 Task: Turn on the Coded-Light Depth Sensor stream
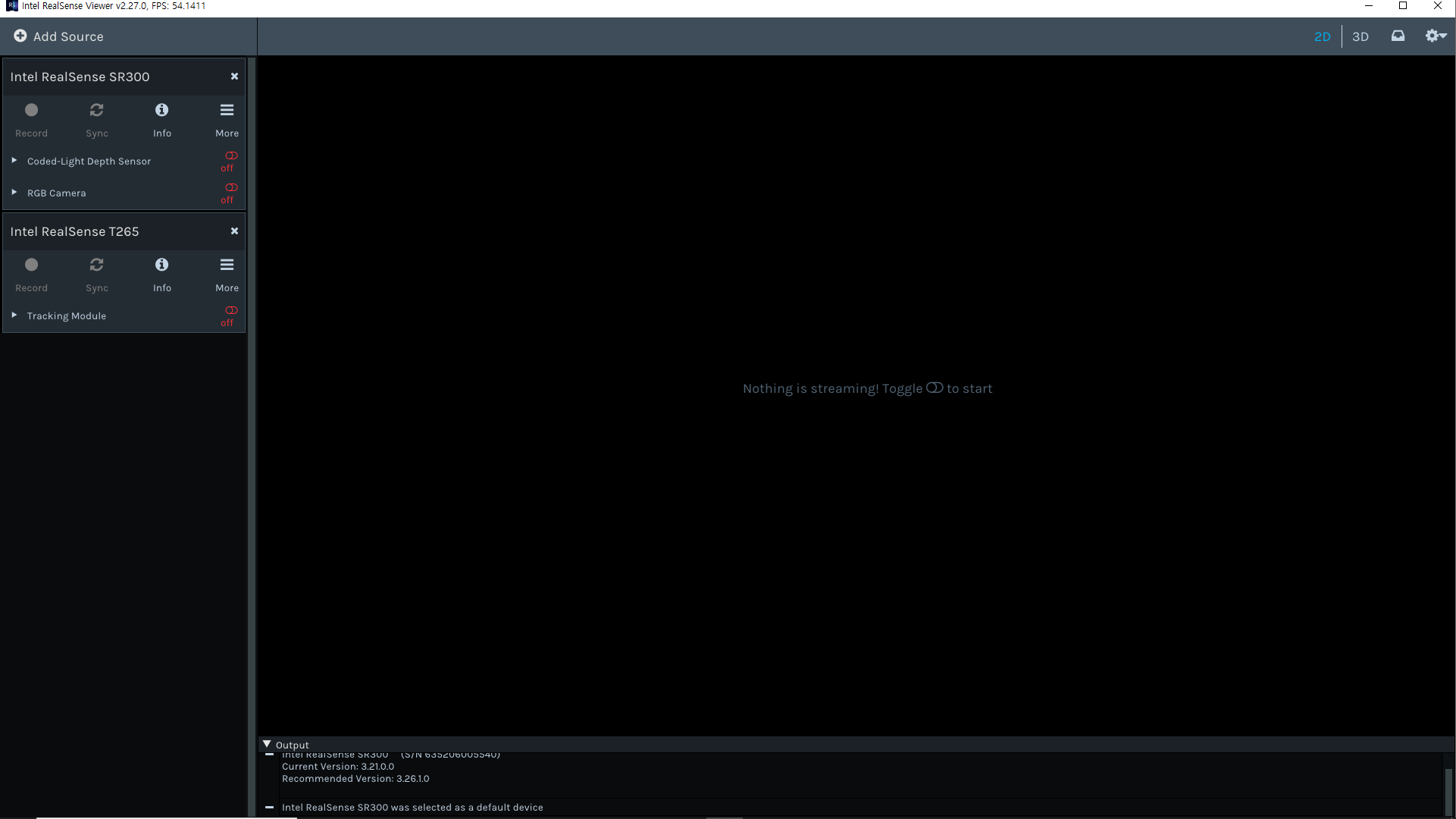230,156
